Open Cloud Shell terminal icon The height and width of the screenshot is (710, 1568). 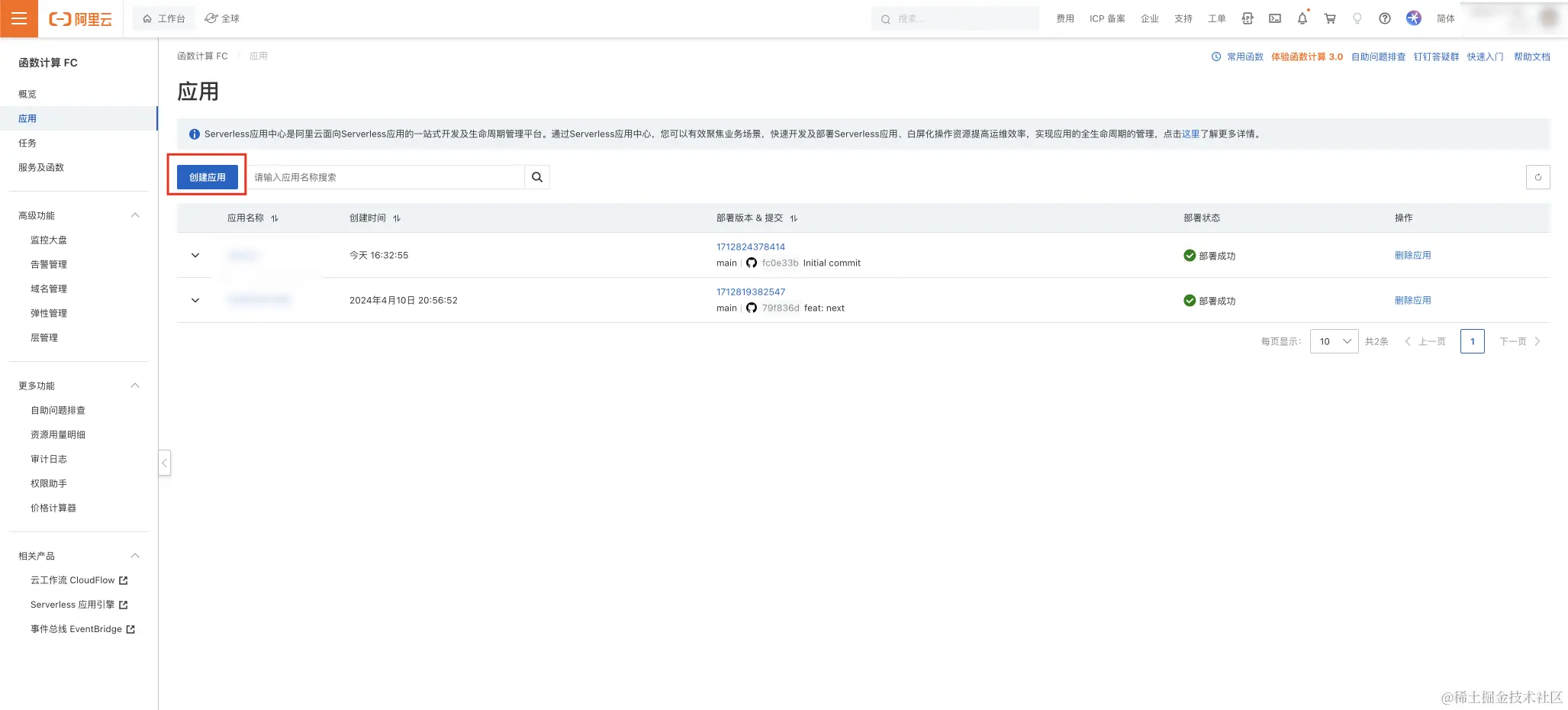point(1274,18)
